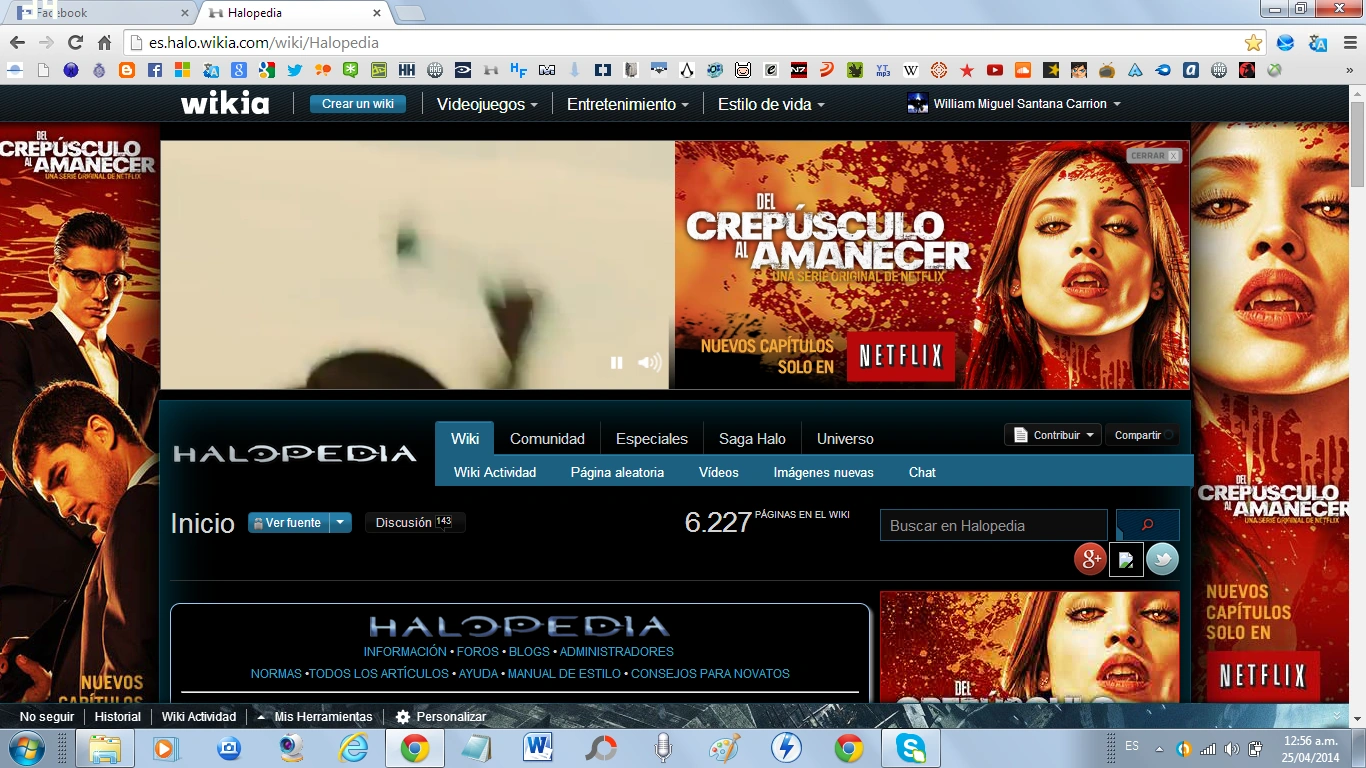Open the Vídeos link
The image size is (1366, 768).
click(x=719, y=472)
